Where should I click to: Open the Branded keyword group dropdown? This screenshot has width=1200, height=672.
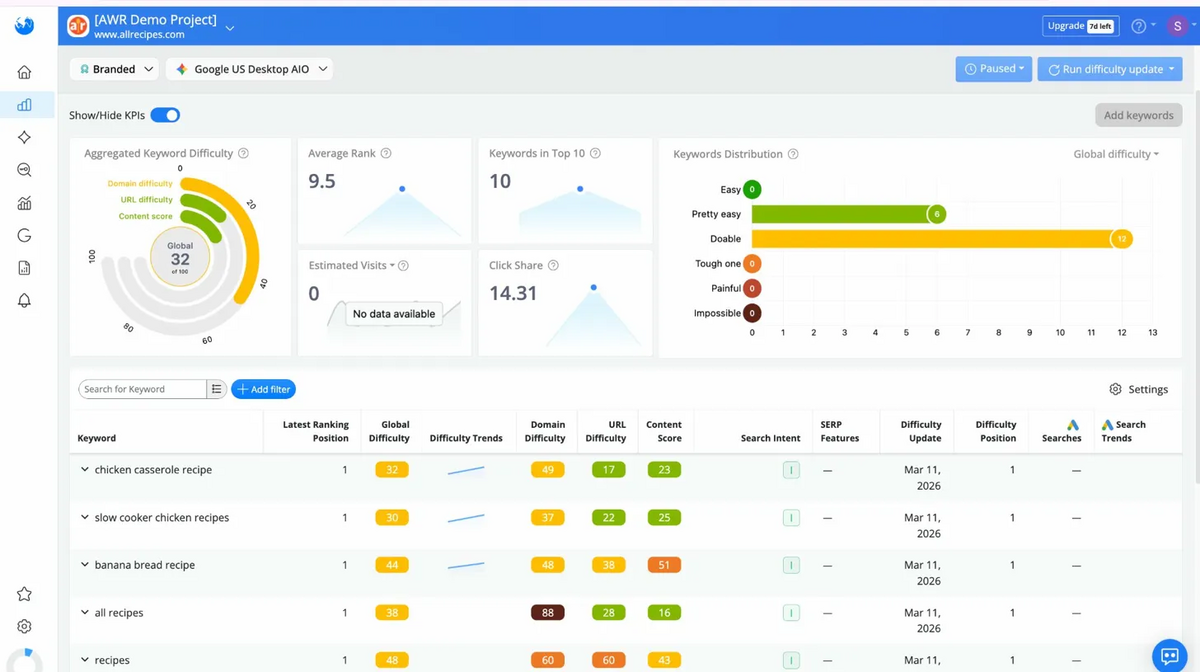114,69
